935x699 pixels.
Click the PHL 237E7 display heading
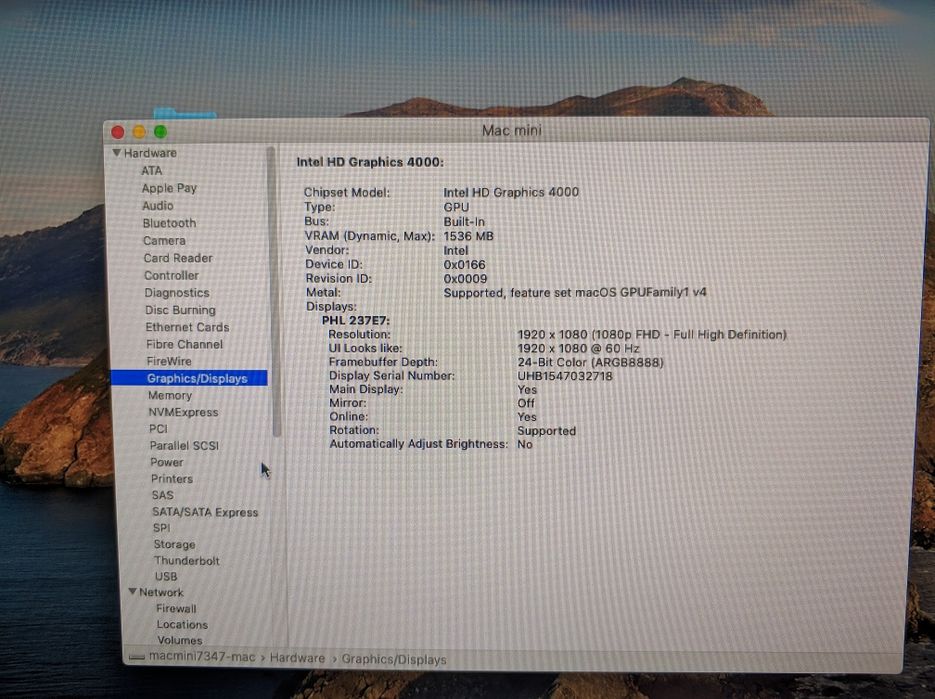[x=356, y=321]
